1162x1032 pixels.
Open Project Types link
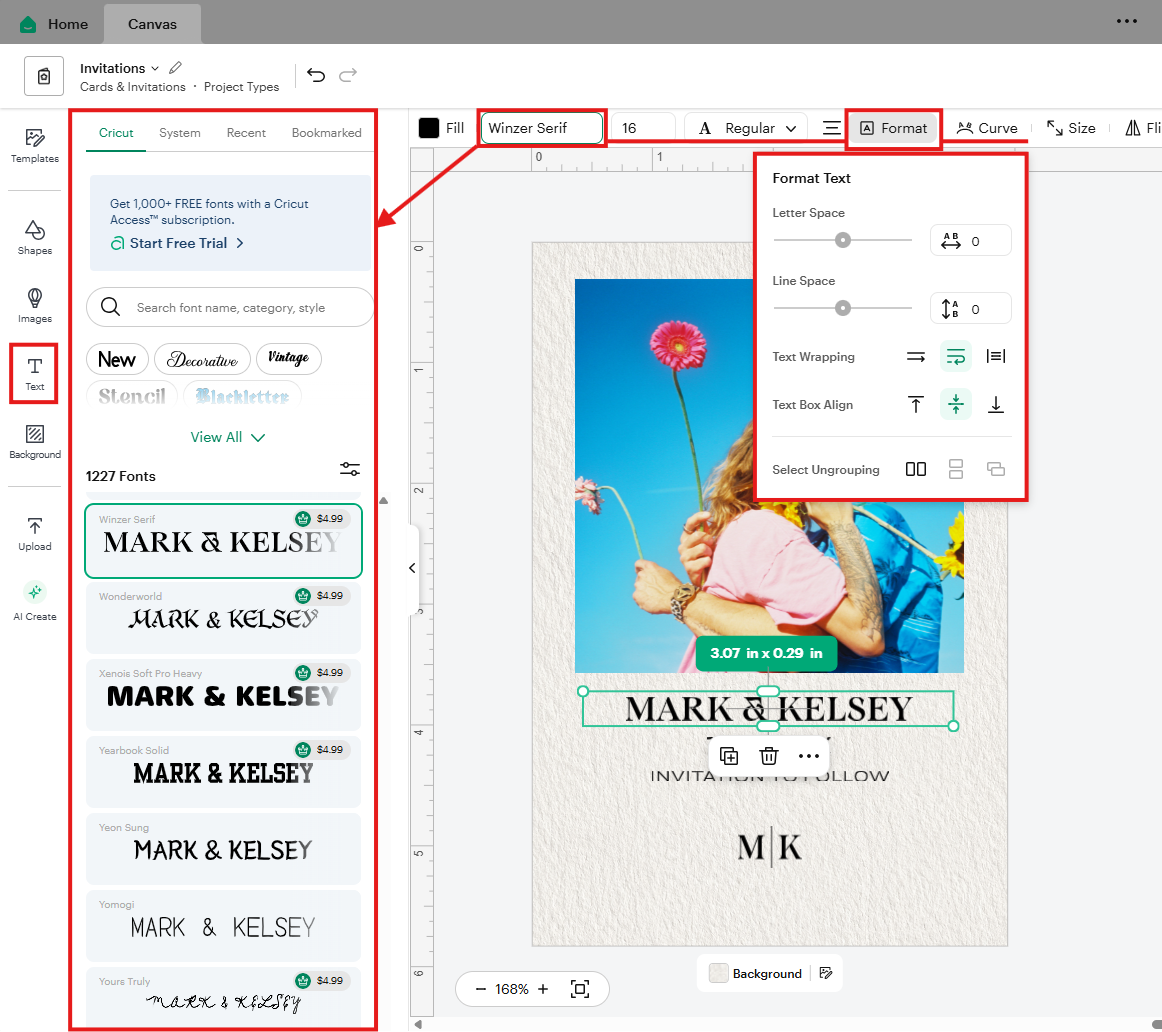[241, 87]
